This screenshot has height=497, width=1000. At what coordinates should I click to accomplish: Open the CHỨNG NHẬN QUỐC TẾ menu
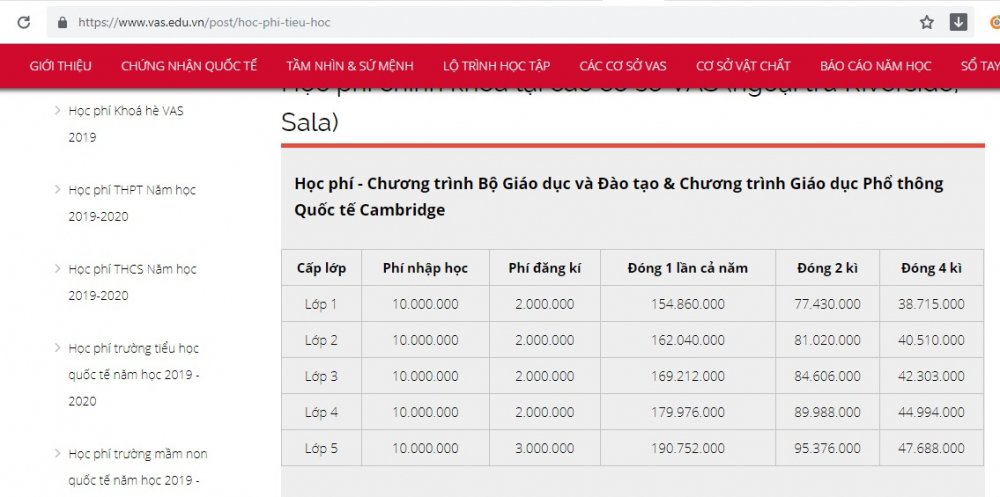click(189, 66)
